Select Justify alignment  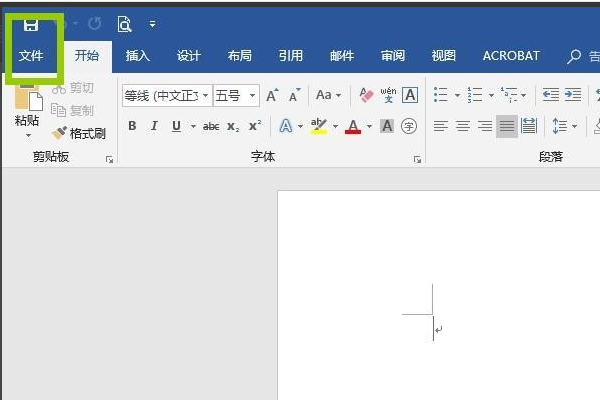(x=507, y=126)
